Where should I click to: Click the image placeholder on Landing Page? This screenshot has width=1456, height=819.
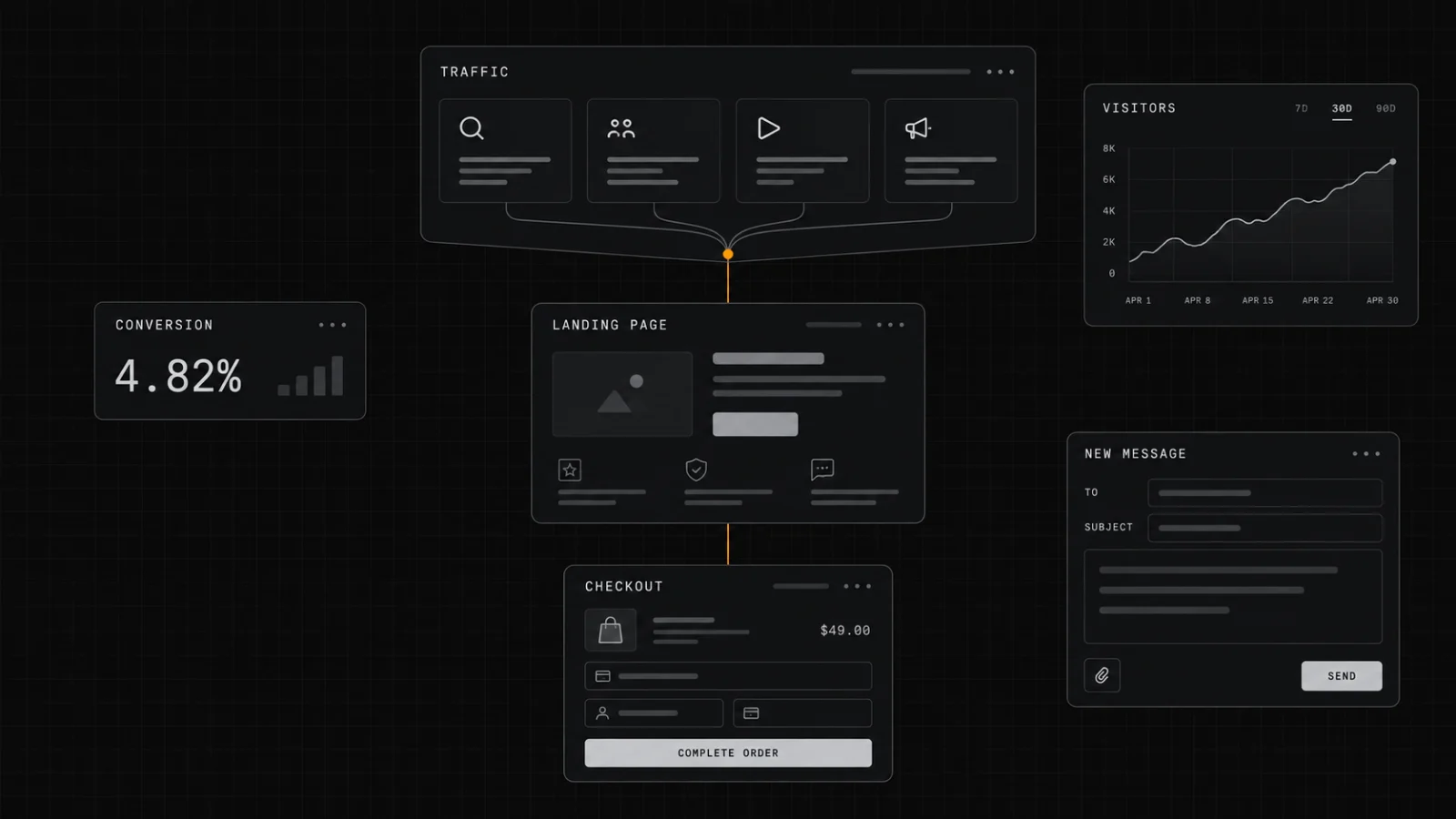pyautogui.click(x=622, y=394)
